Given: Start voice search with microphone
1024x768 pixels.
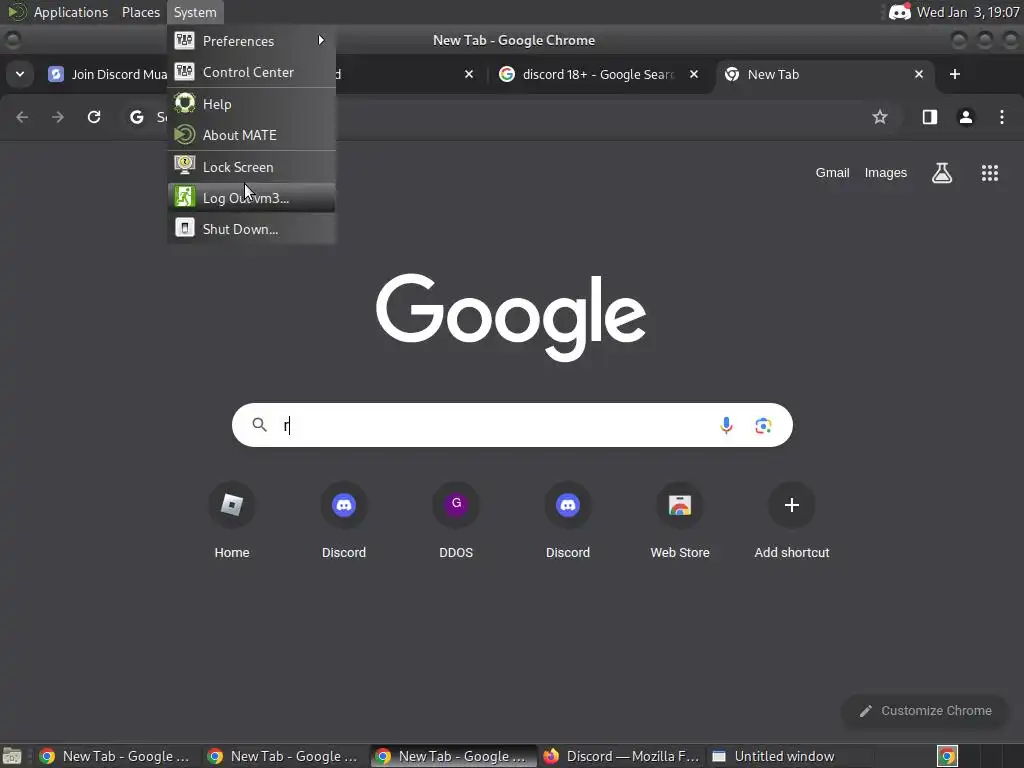Looking at the screenshot, I should coord(726,425).
